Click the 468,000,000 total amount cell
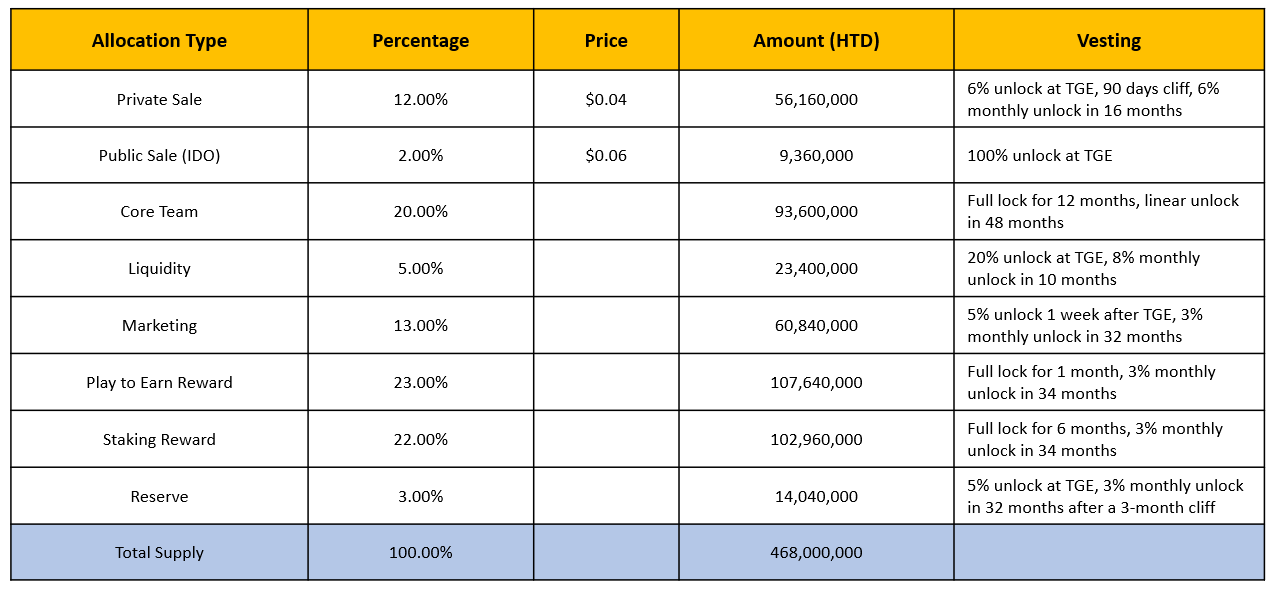1275x594 pixels. click(x=816, y=552)
